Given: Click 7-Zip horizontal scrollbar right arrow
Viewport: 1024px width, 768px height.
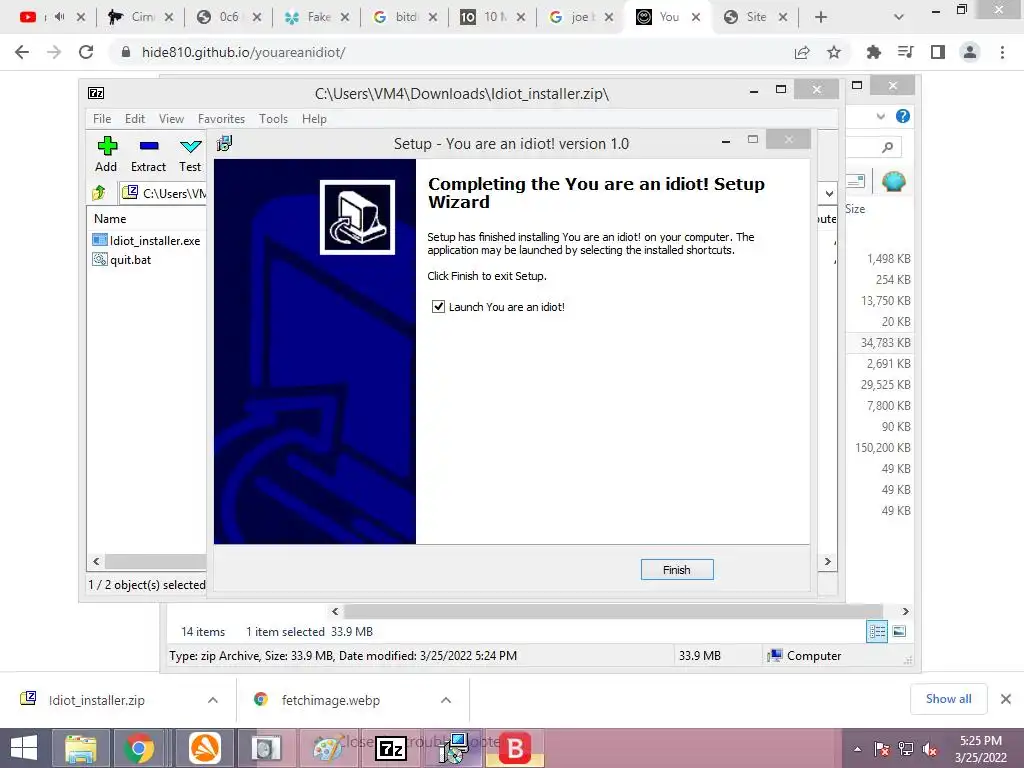Looking at the screenshot, I should tap(827, 561).
